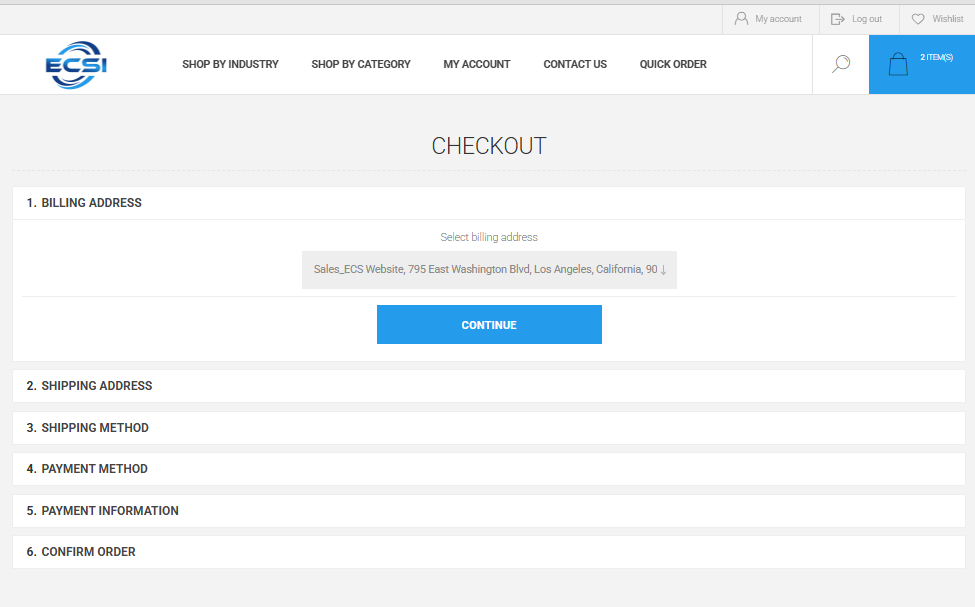Screen dimensions: 975x607
Task: Open the SHOP BY CATEGORY menu
Action: tap(361, 64)
